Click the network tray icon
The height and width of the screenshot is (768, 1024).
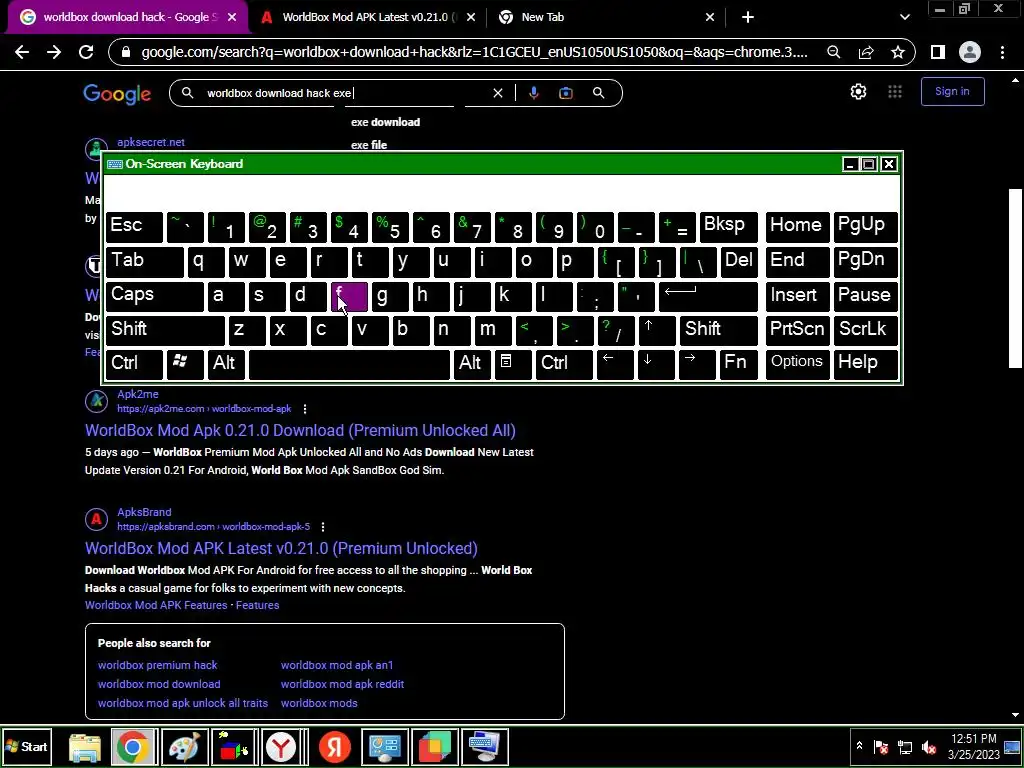click(905, 747)
